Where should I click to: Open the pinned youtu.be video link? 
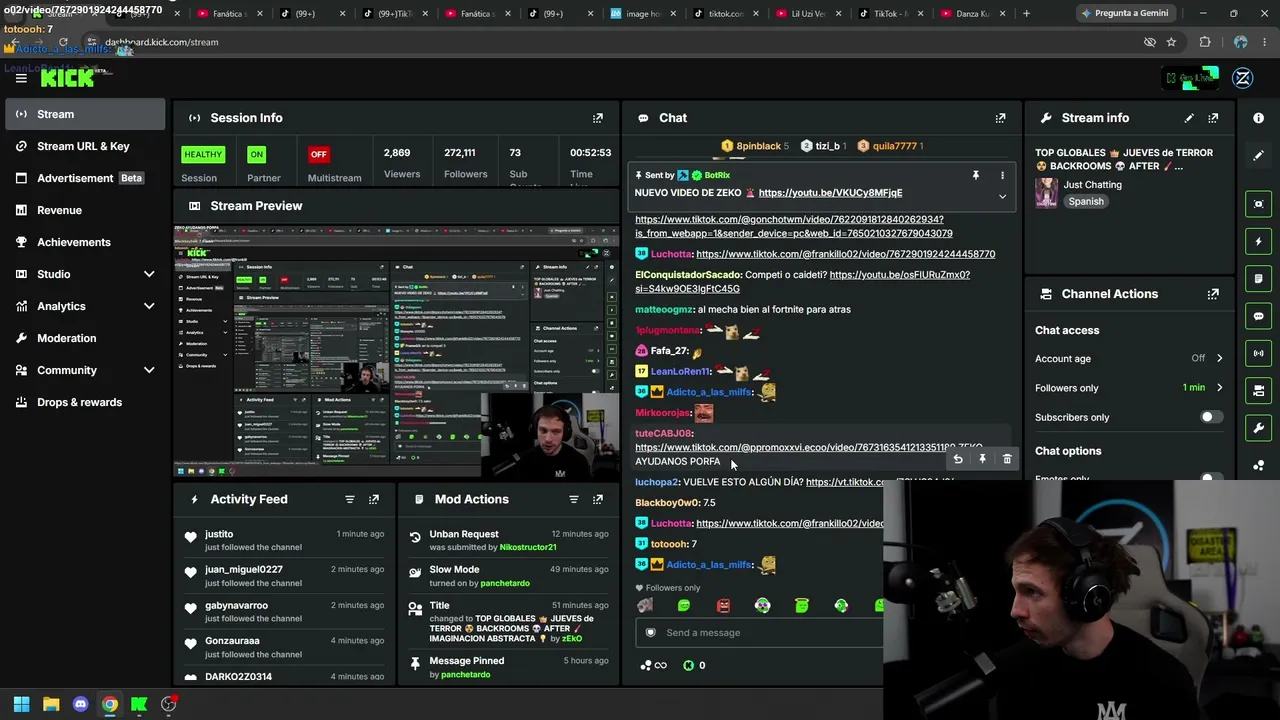pyautogui.click(x=830, y=193)
